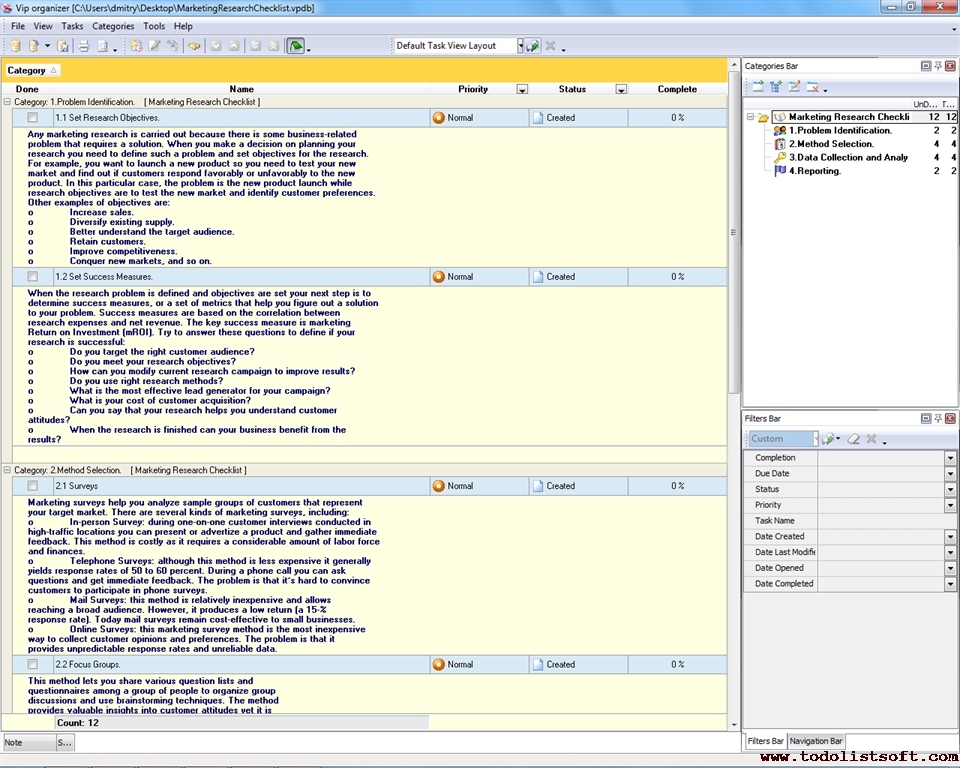Mark 2.2 Focus Groups task as done
Screen dimensions: 960x768
click(32, 664)
